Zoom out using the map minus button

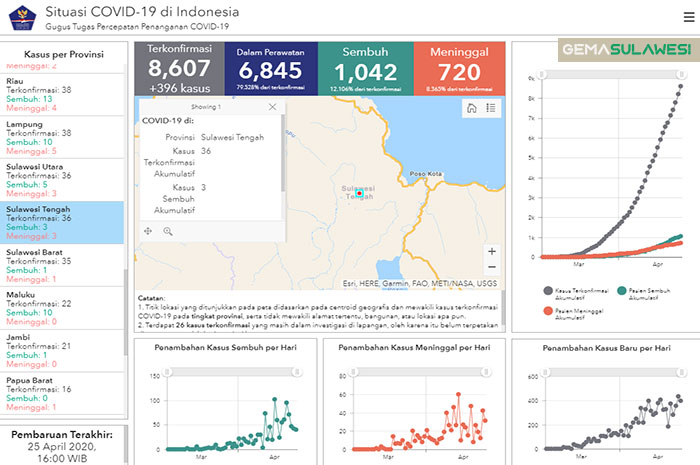pyautogui.click(x=491, y=267)
